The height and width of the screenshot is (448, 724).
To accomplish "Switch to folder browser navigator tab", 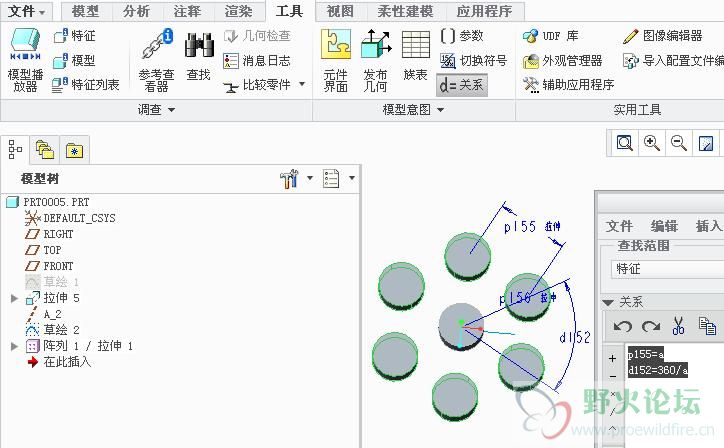I will [x=45, y=150].
